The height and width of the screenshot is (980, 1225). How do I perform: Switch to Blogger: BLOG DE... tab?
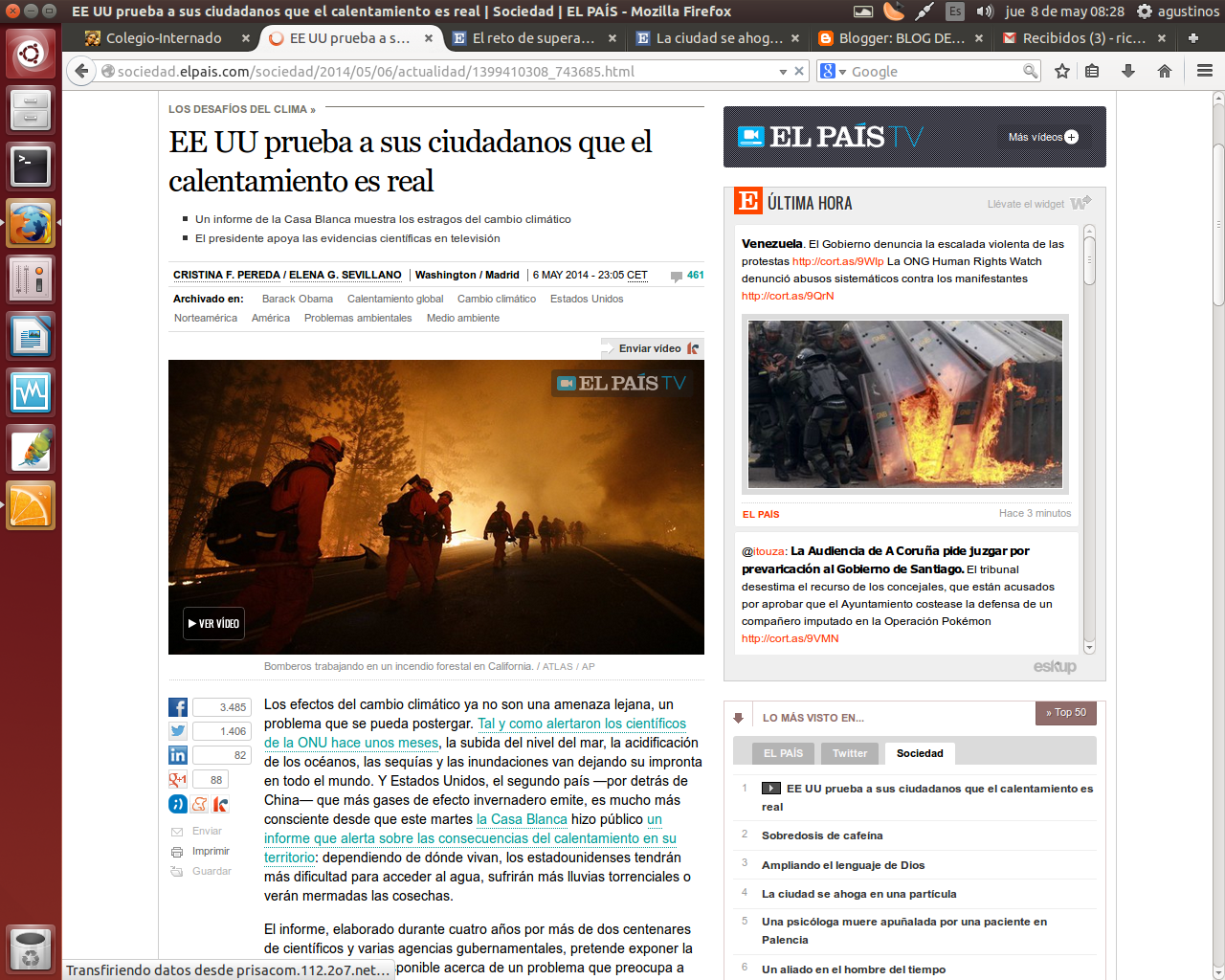902,38
